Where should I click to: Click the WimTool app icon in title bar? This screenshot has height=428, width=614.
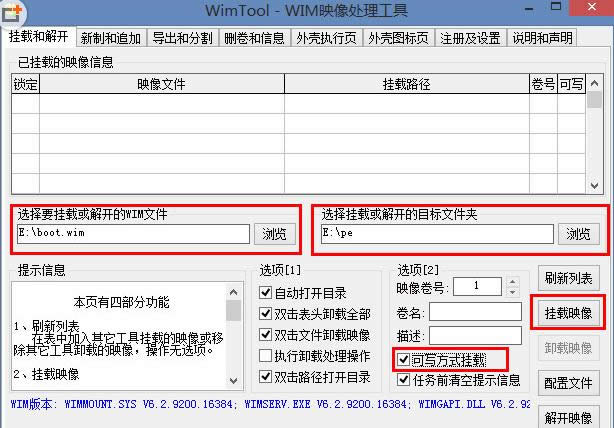(x=12, y=13)
